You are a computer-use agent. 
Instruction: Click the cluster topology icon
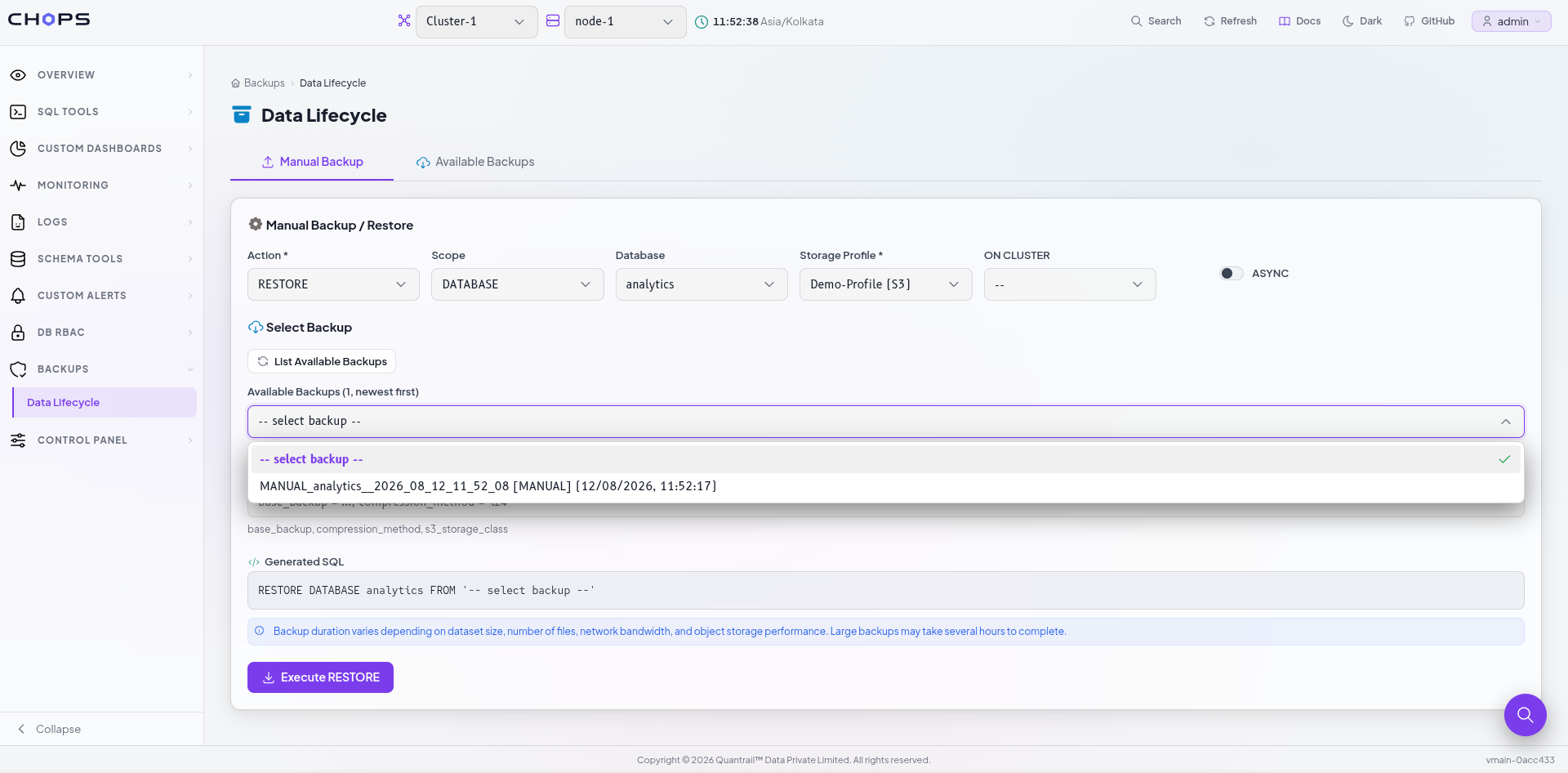403,21
